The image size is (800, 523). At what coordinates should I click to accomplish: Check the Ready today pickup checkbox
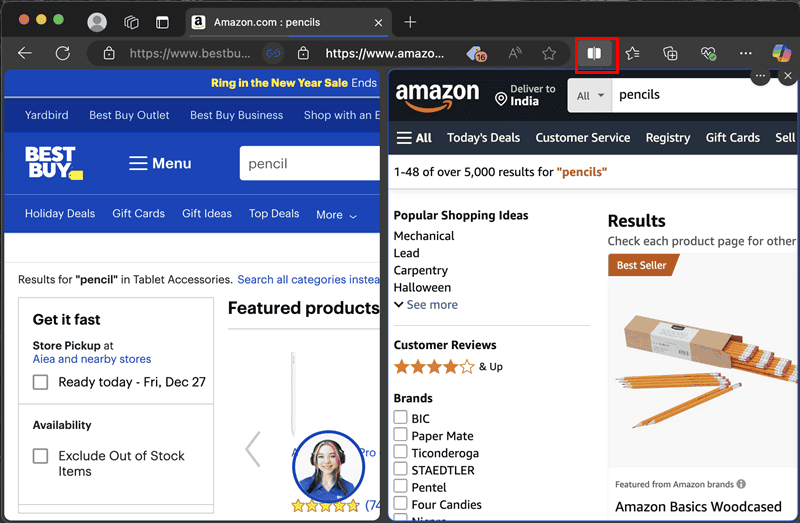[41, 382]
